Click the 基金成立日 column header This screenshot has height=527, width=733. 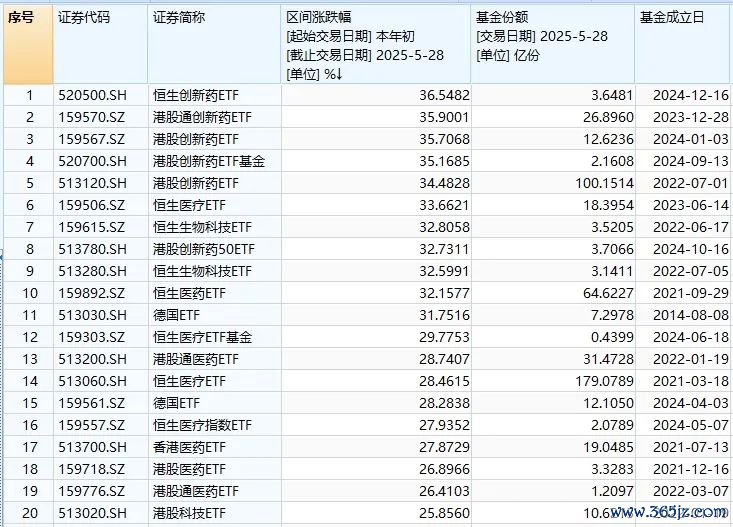[x=684, y=44]
